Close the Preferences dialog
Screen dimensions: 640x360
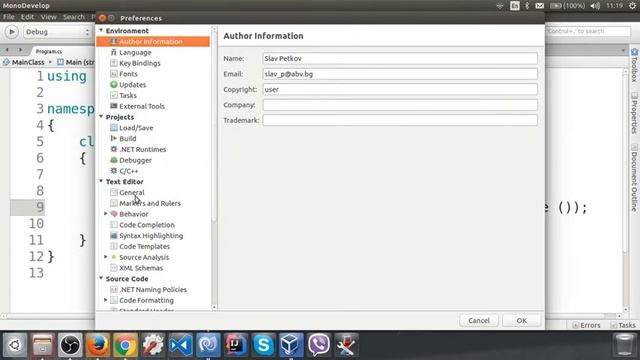(102, 18)
